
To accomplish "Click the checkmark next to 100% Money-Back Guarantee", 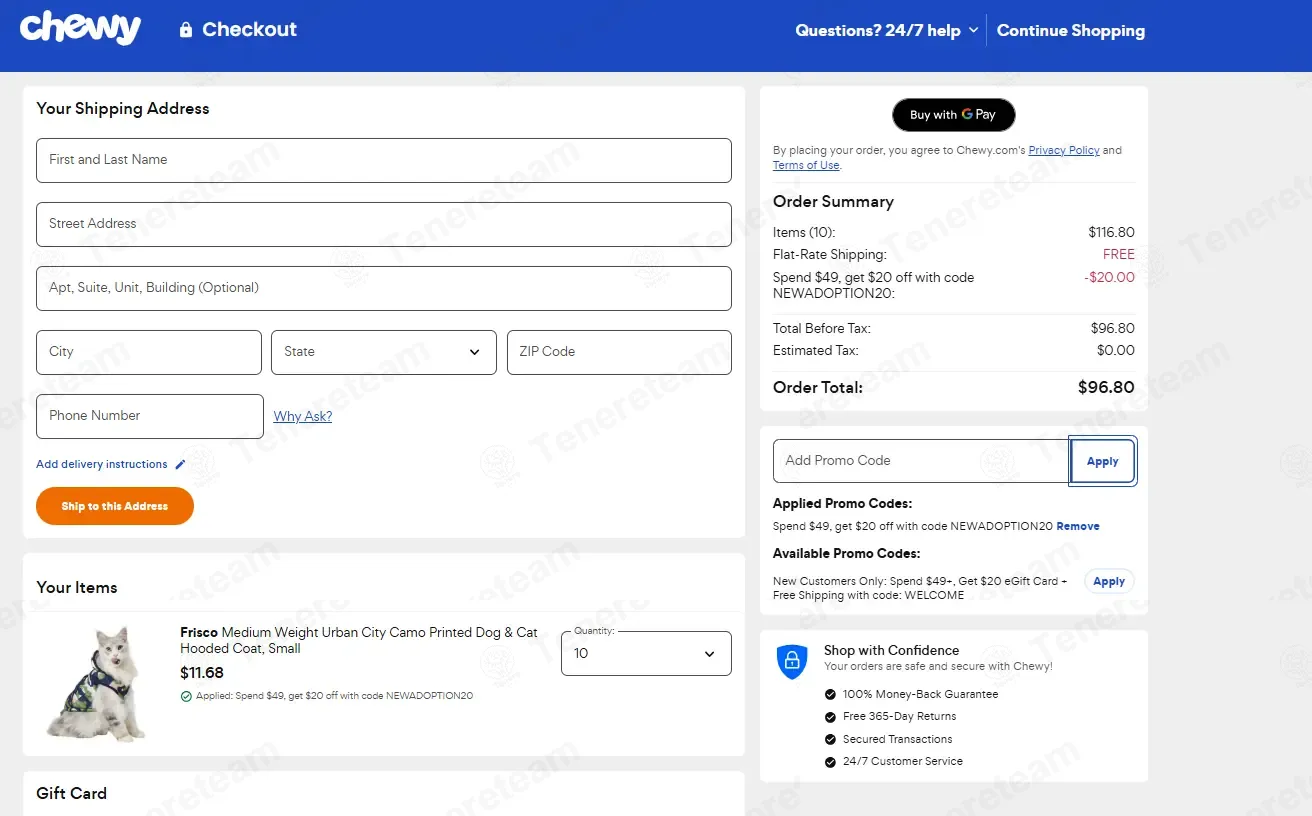I will click(x=830, y=694).
